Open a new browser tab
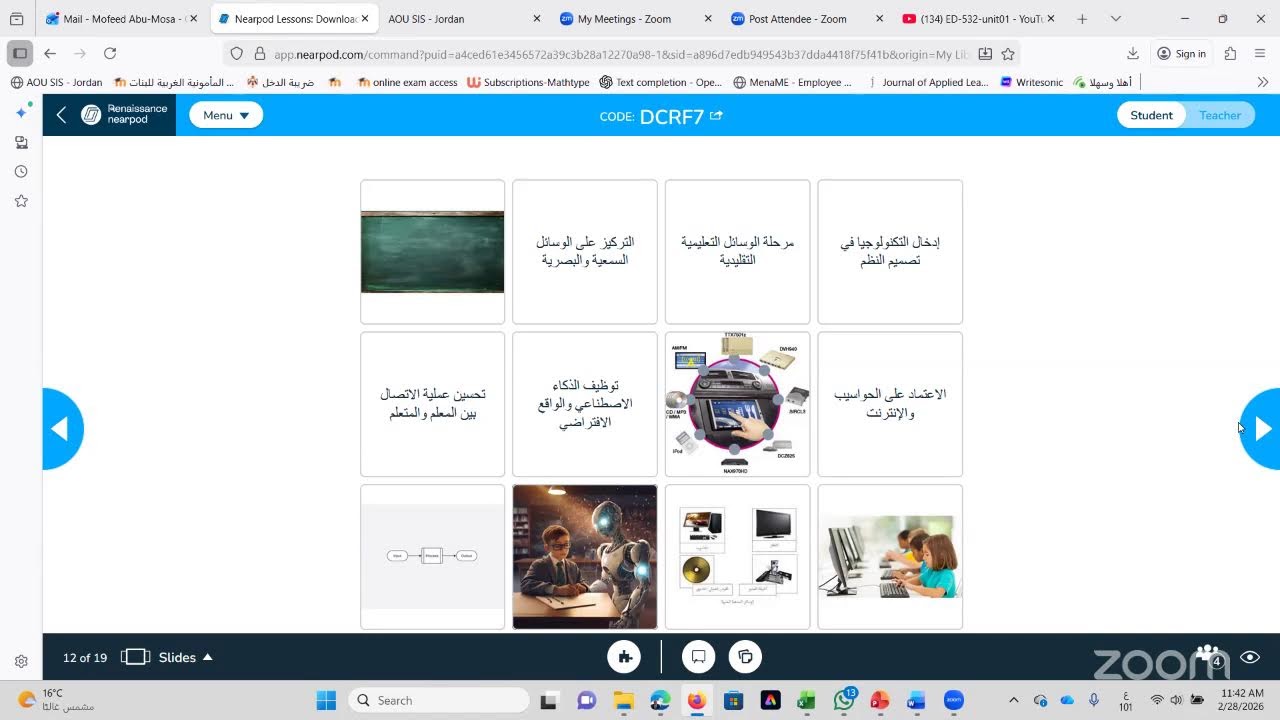 (x=1082, y=19)
